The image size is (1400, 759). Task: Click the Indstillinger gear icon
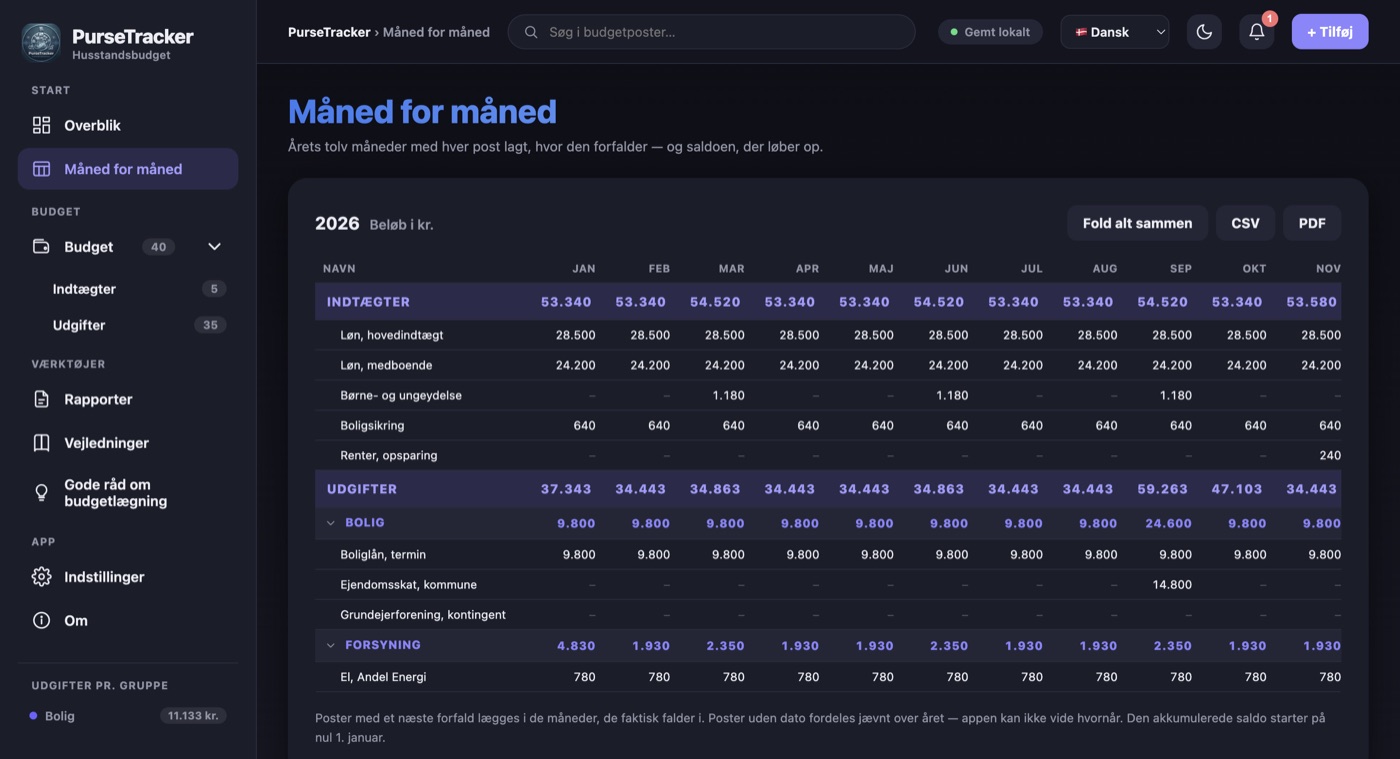click(41, 577)
